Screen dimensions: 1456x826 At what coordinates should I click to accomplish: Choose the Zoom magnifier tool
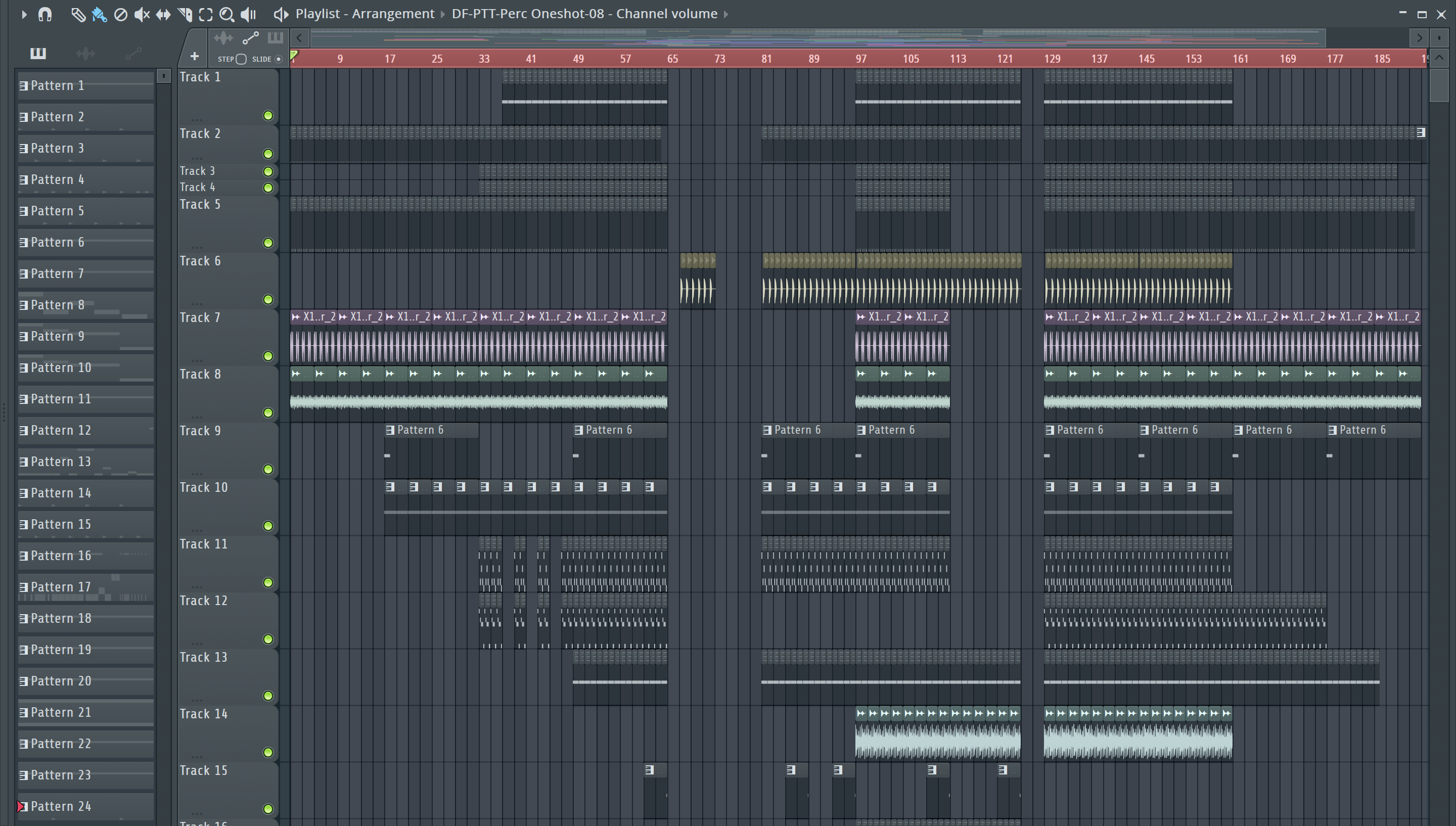point(227,14)
